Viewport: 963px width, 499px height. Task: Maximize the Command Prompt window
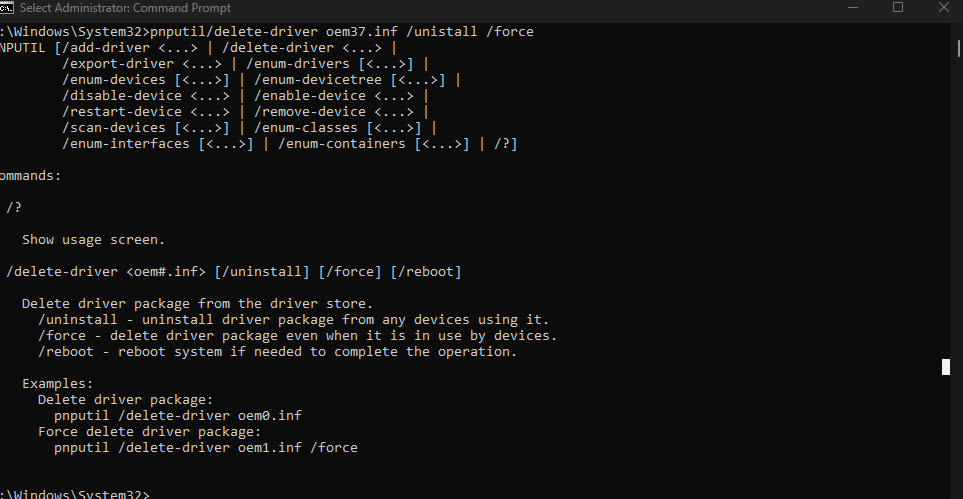click(x=898, y=7)
